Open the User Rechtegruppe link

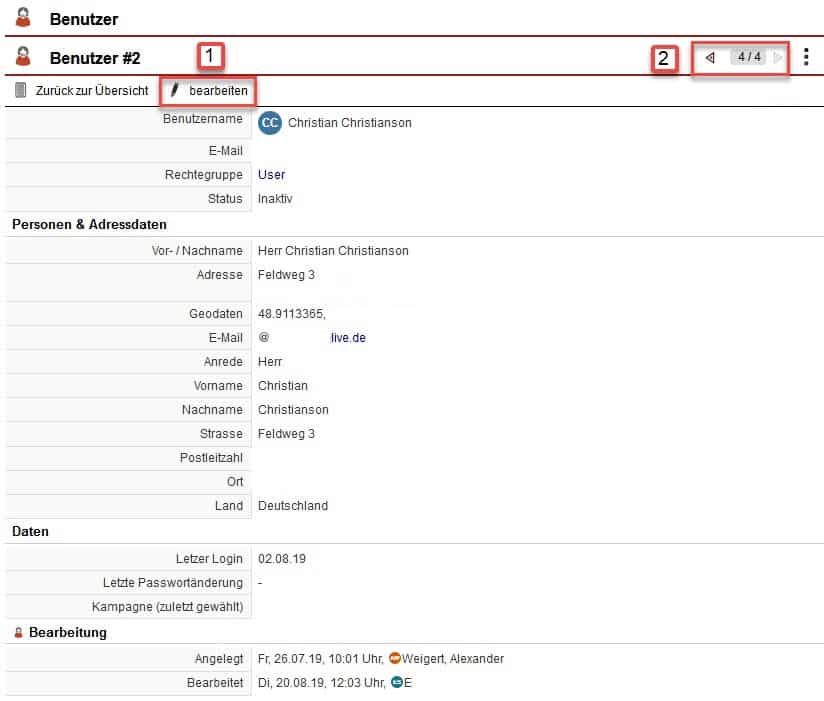pyautogui.click(x=271, y=175)
